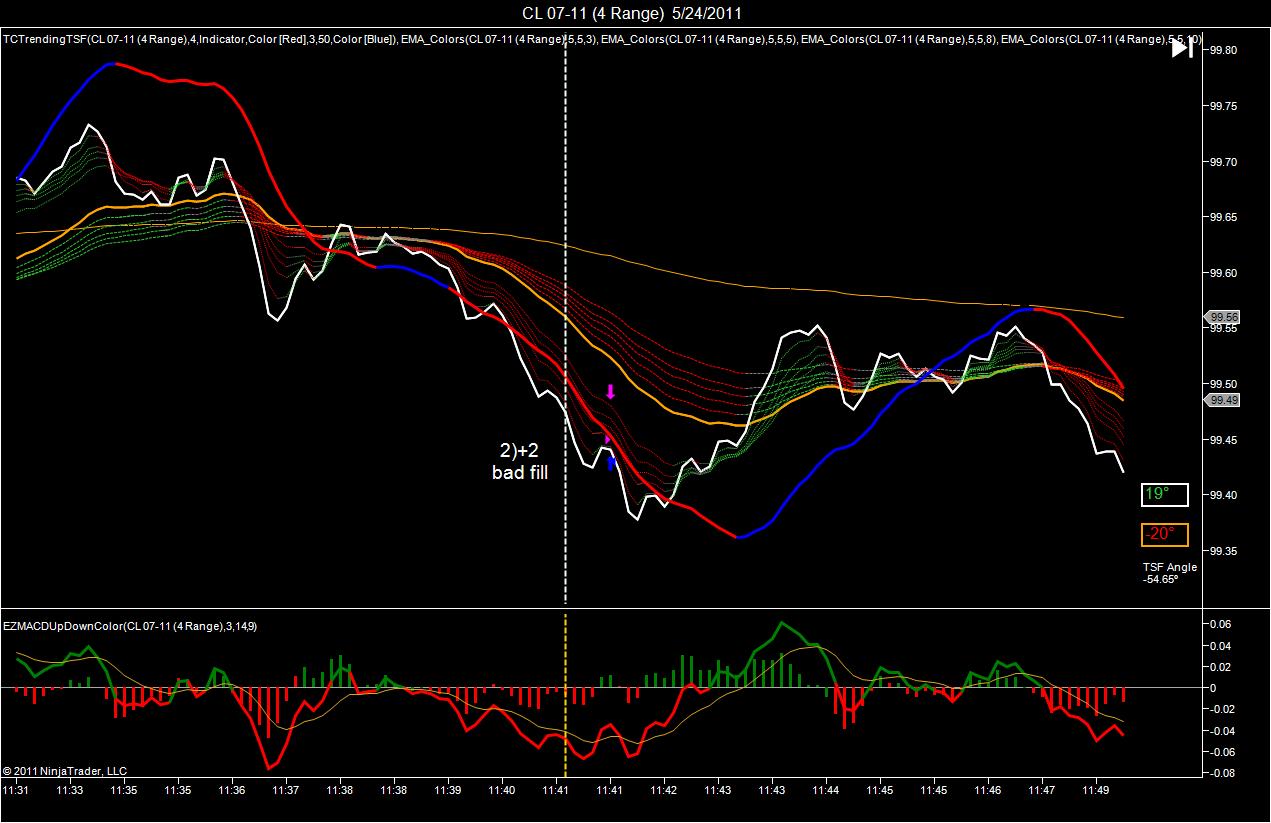
Task: Select the blue up arrow trade marker
Action: click(x=611, y=463)
